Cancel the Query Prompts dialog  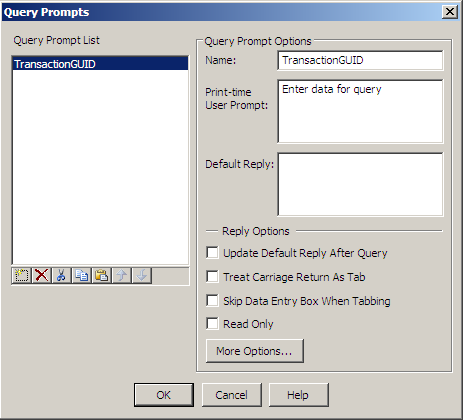[x=232, y=395]
